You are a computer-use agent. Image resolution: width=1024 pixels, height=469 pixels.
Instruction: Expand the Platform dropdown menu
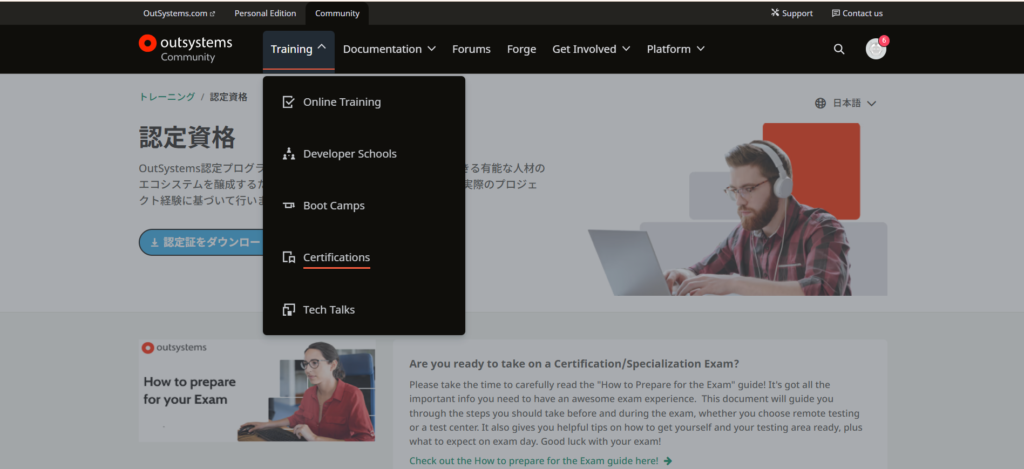[675, 49]
